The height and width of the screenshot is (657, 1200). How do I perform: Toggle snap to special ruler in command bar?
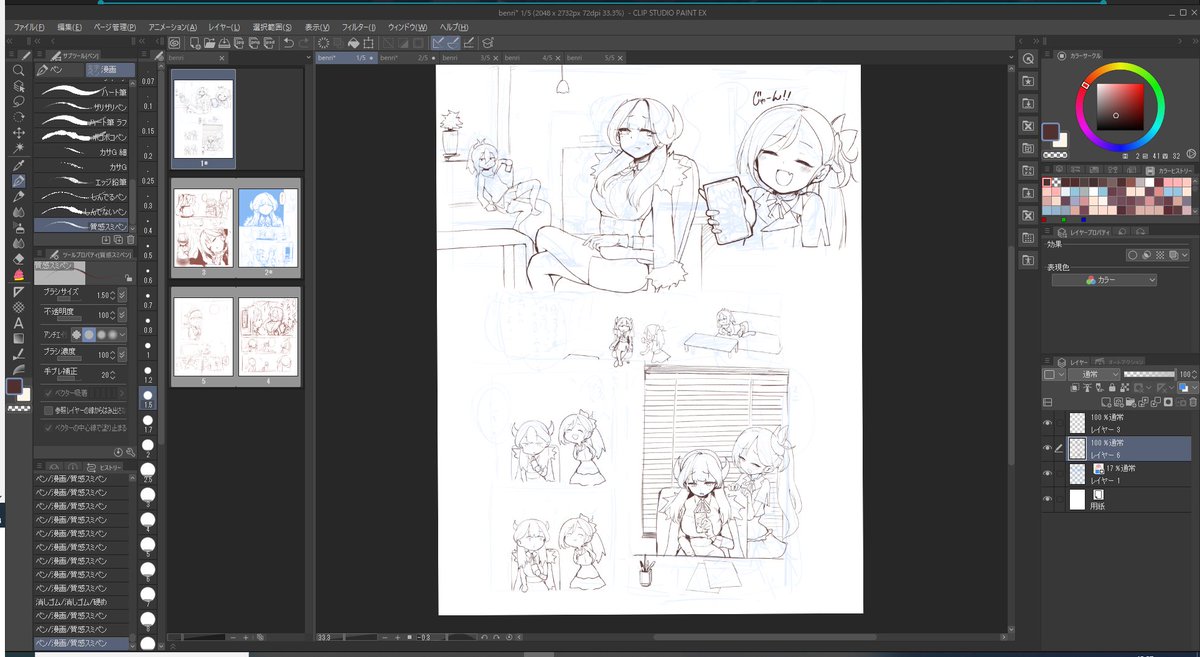453,43
